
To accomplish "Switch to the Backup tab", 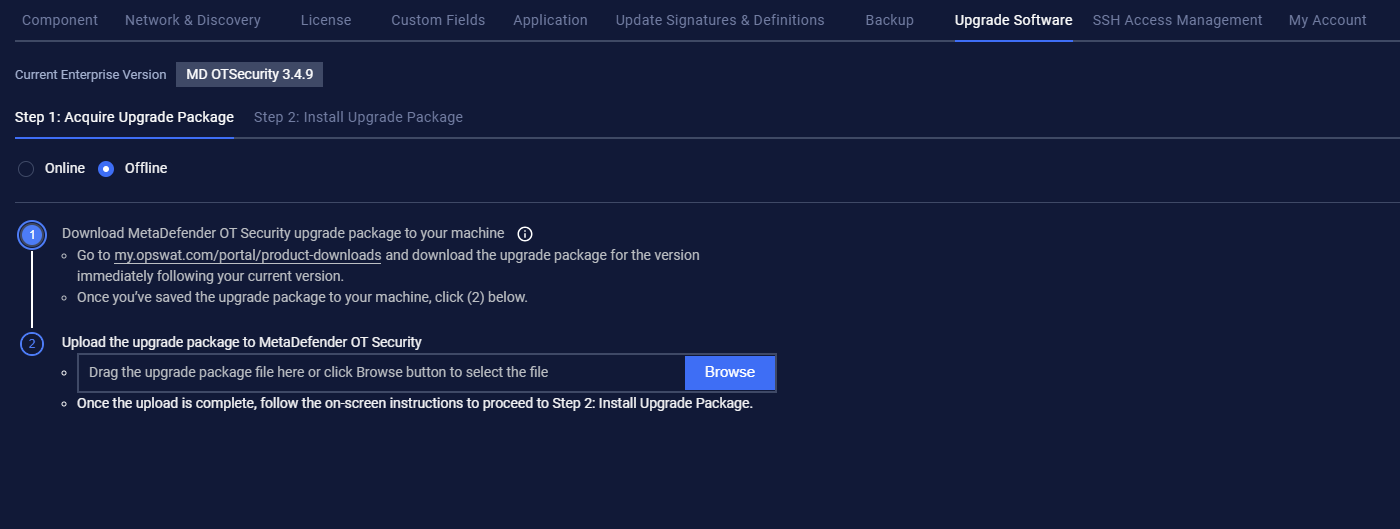I will [889, 20].
